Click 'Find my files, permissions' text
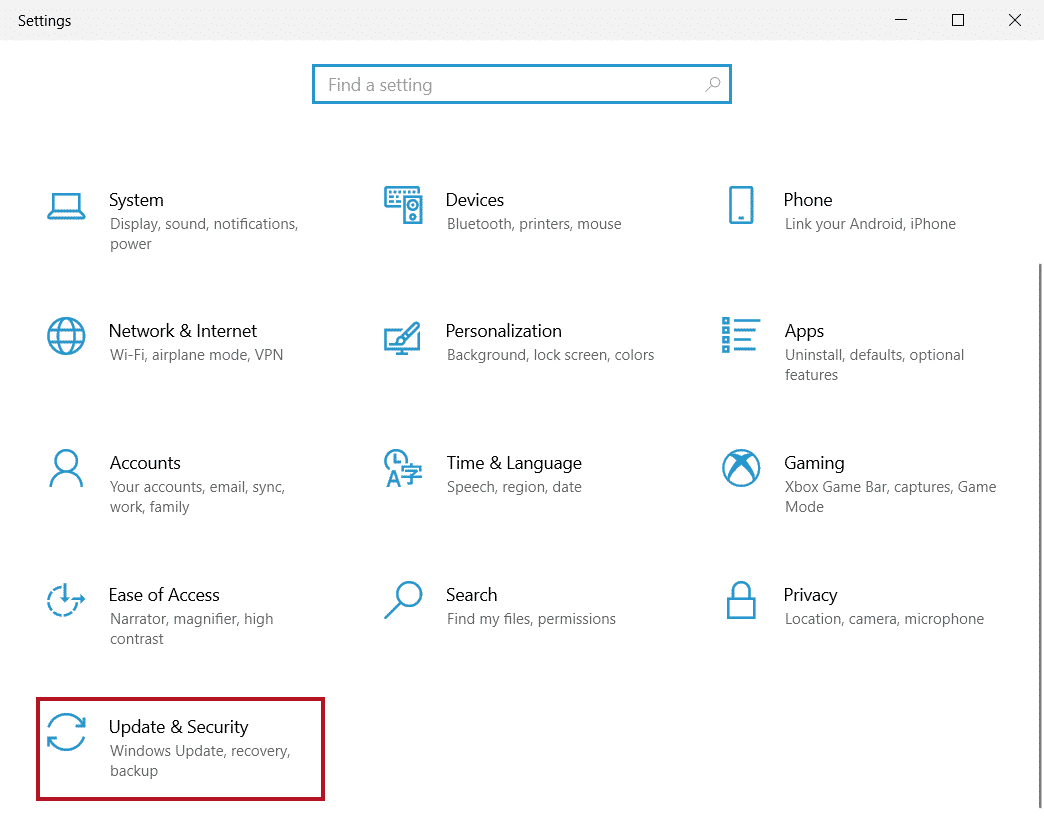 click(531, 619)
